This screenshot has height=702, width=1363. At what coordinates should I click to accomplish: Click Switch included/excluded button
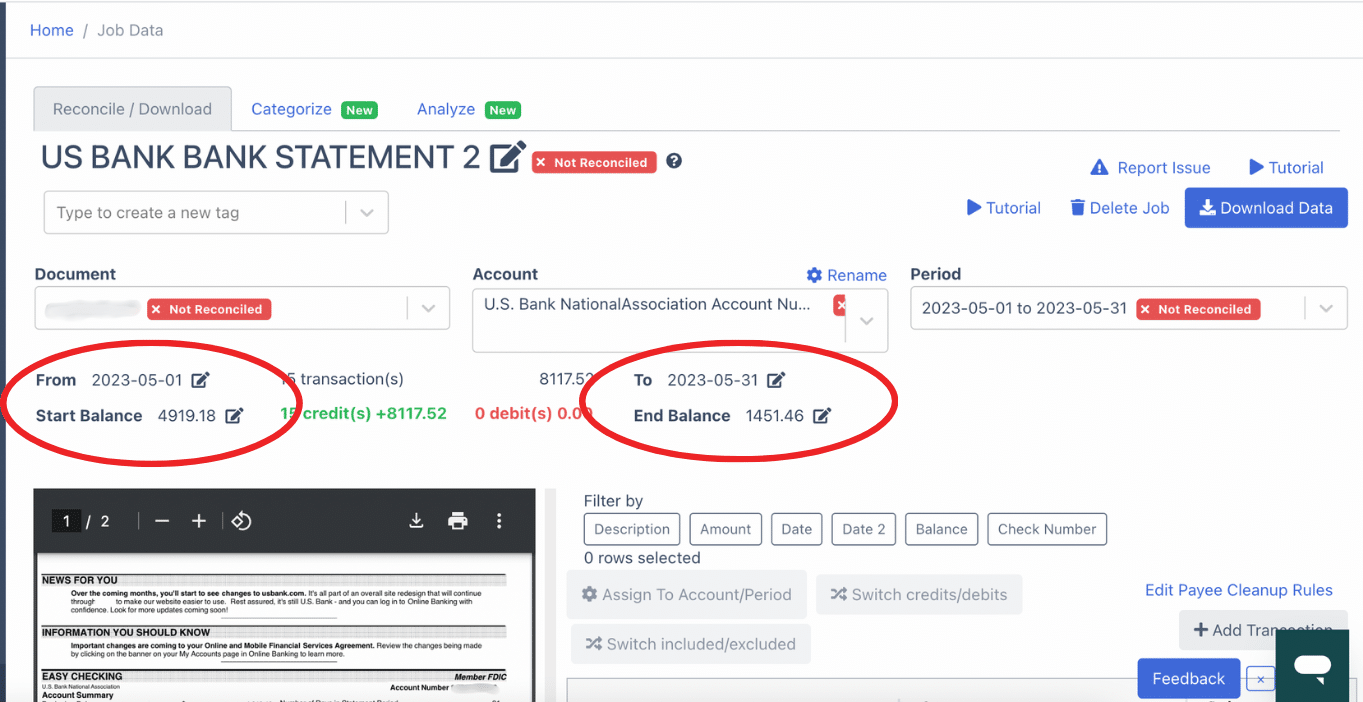[691, 644]
